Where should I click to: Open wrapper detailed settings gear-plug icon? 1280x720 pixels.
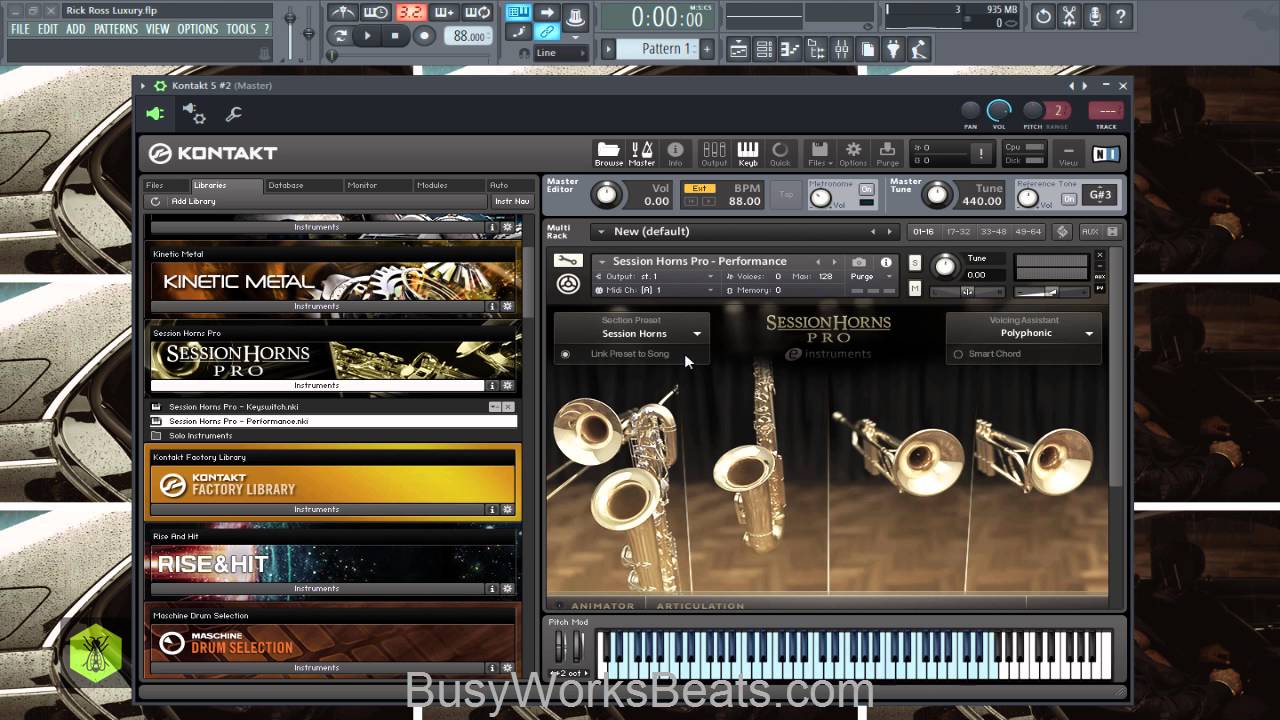click(194, 114)
